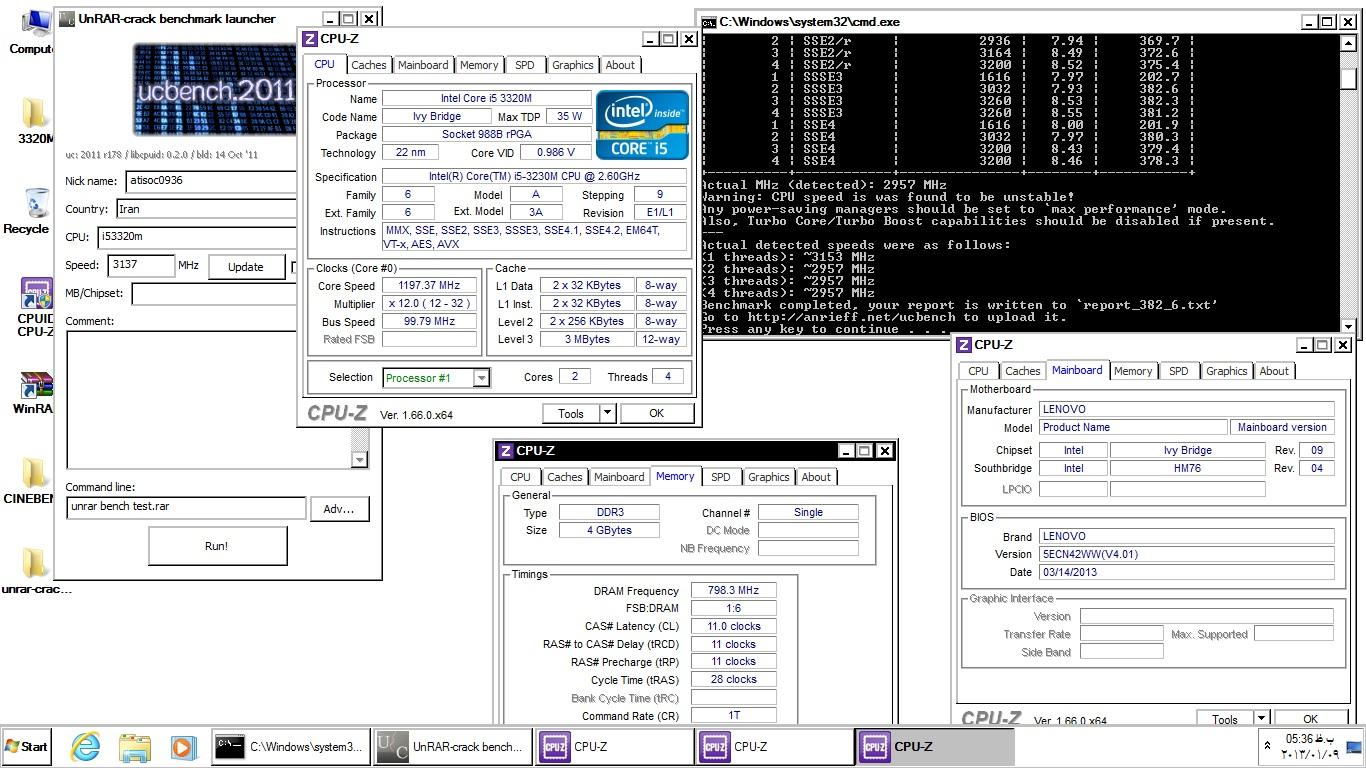Click OK in CPU-Z CPU window

click(656, 413)
